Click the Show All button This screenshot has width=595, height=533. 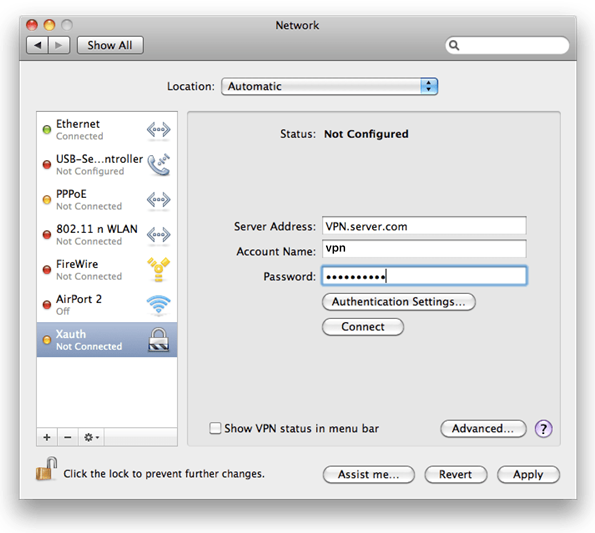pyautogui.click(x=110, y=45)
